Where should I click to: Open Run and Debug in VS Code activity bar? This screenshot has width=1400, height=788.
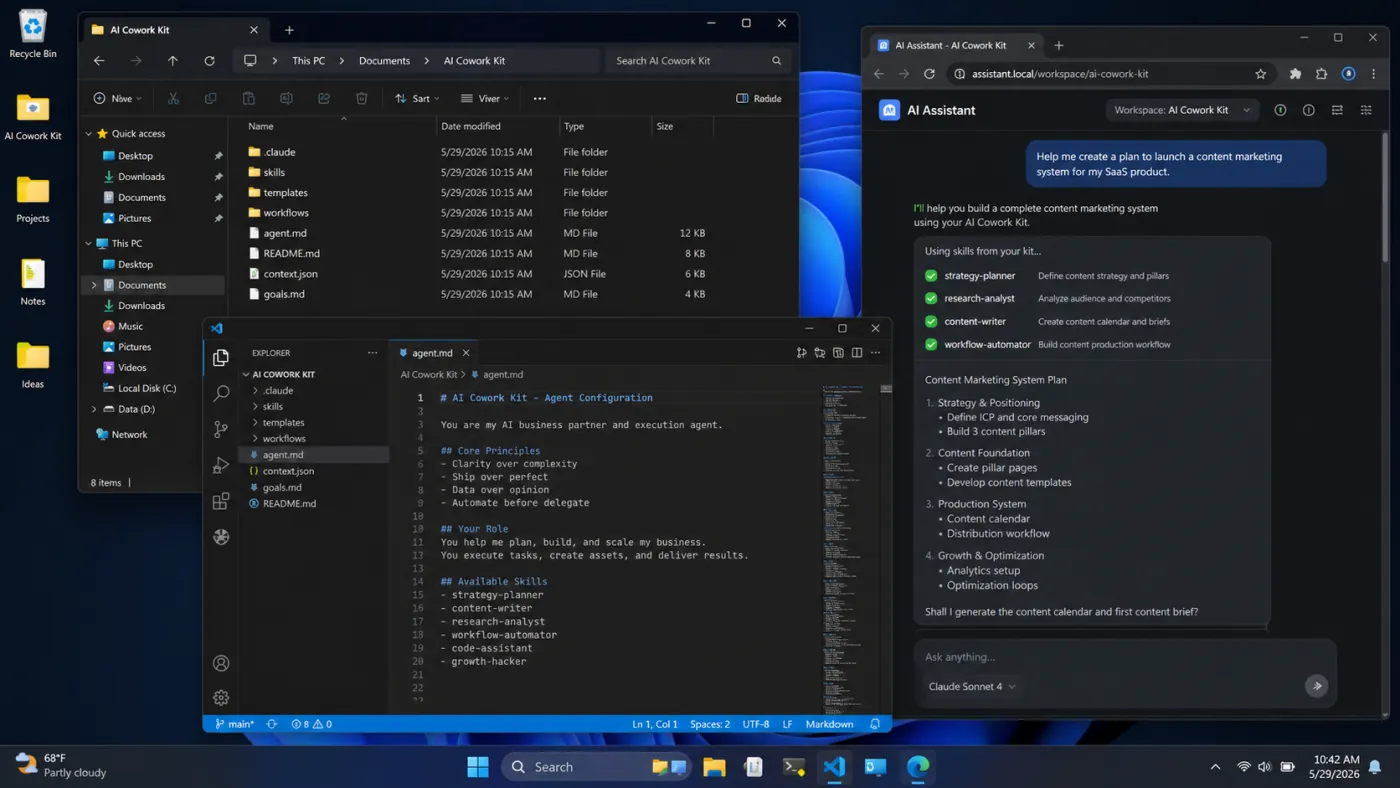221,466
